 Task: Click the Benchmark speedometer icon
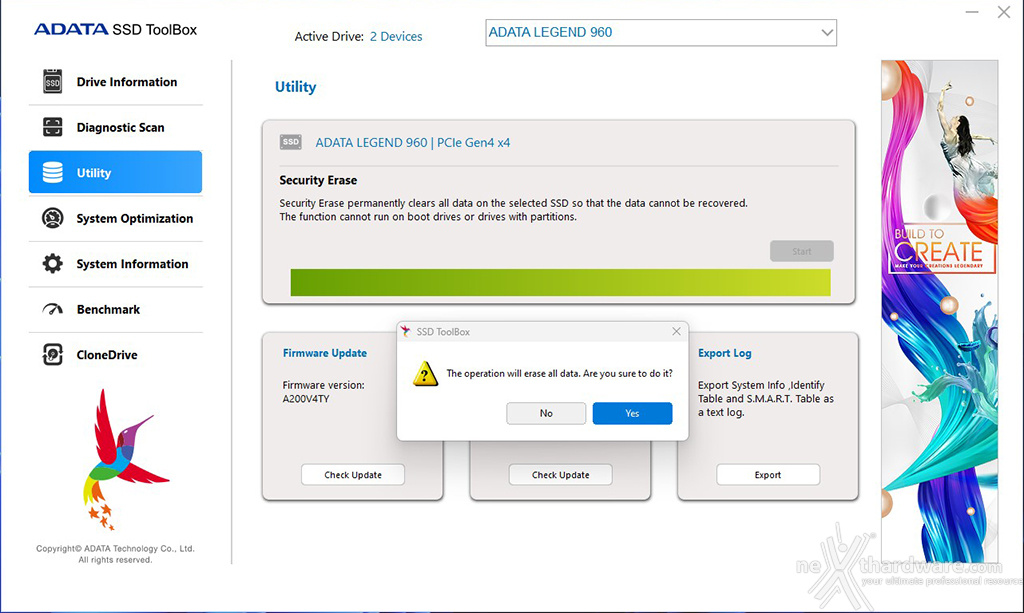click(52, 309)
